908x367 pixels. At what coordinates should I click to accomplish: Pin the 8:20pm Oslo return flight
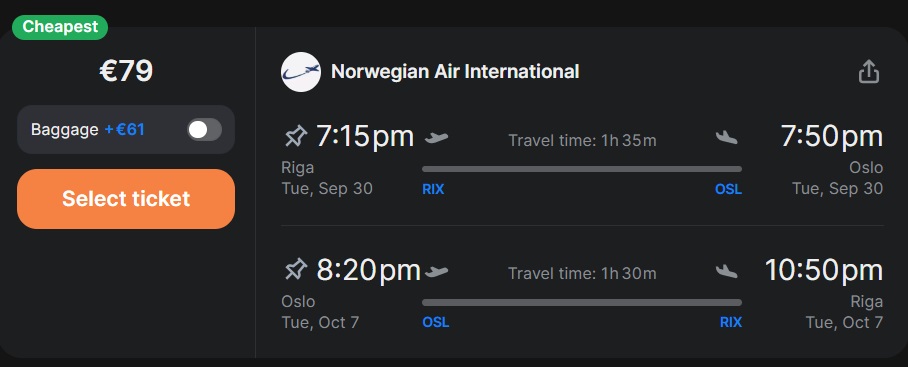[295, 270]
